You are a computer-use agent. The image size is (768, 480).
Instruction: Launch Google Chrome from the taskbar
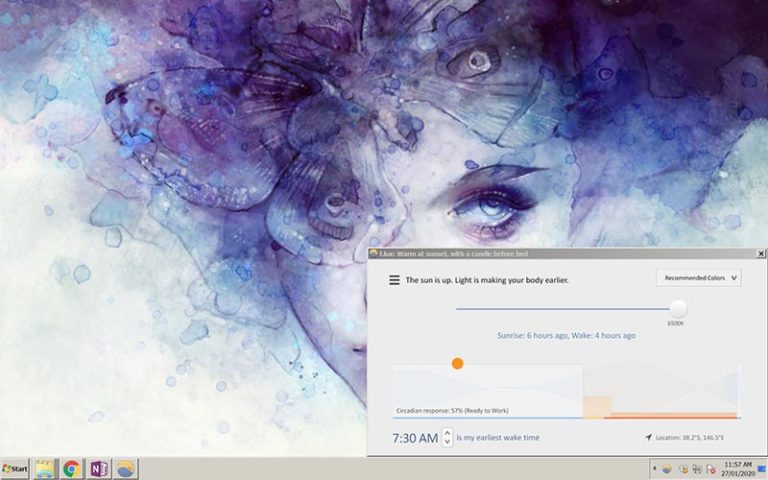(x=72, y=469)
